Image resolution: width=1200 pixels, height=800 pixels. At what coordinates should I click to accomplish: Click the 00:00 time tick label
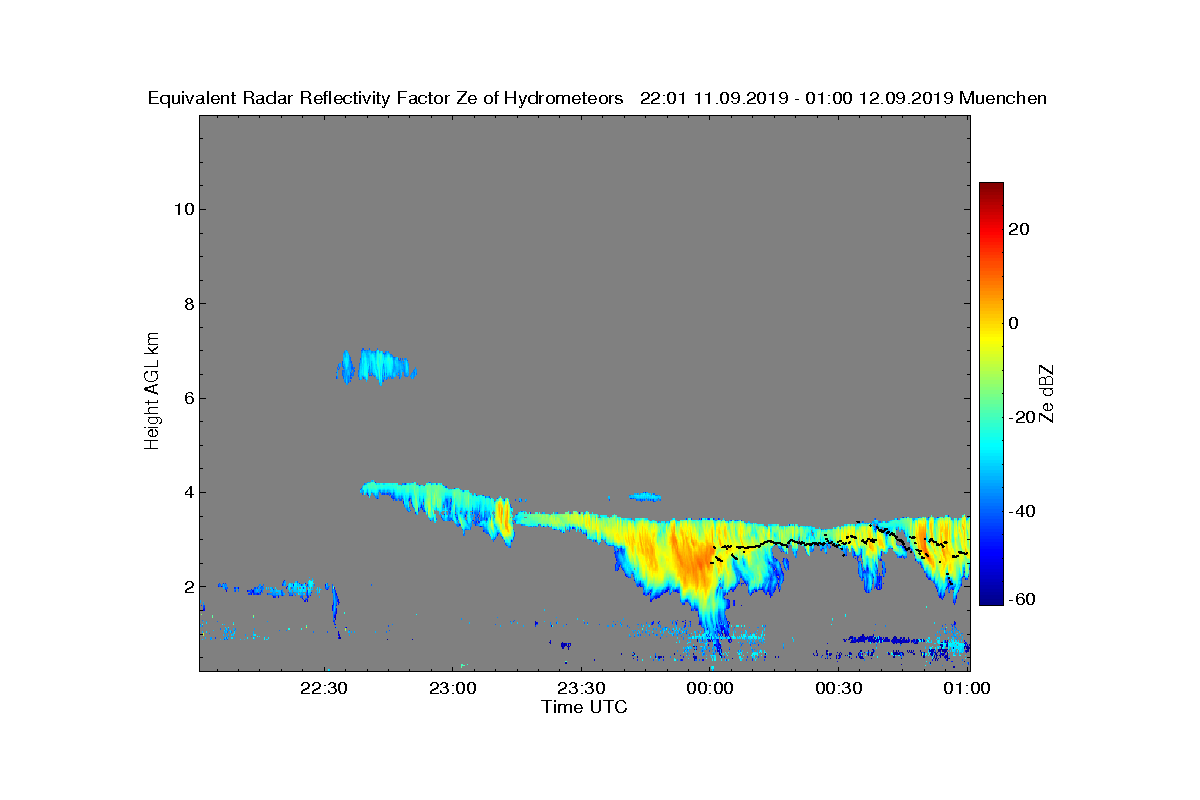coord(711,688)
